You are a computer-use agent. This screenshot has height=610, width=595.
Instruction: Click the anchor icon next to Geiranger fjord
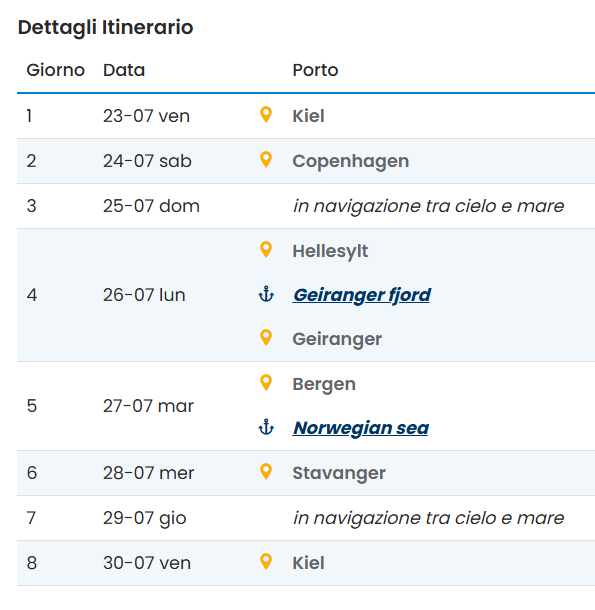coord(266,294)
